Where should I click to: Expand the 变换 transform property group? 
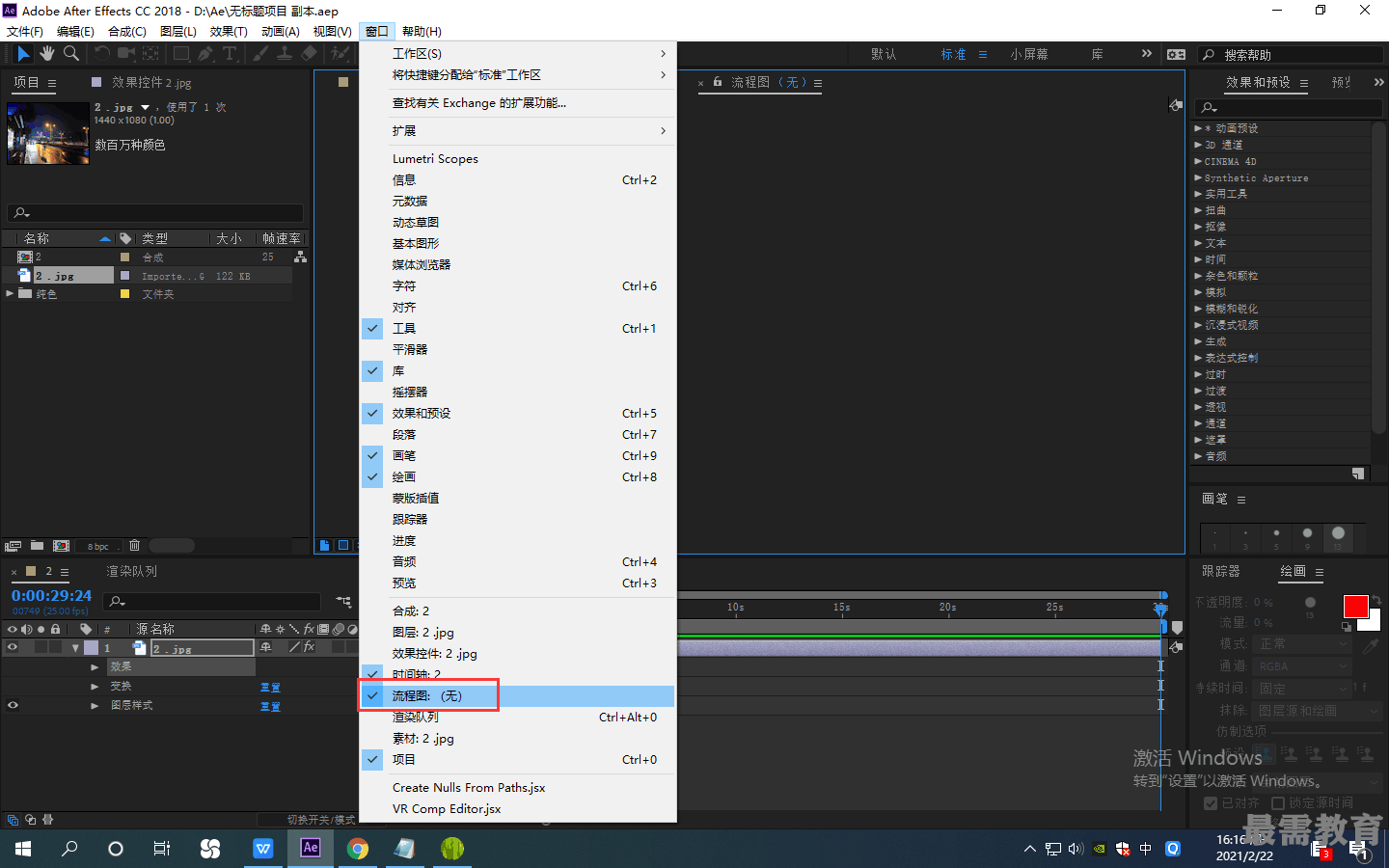95,687
